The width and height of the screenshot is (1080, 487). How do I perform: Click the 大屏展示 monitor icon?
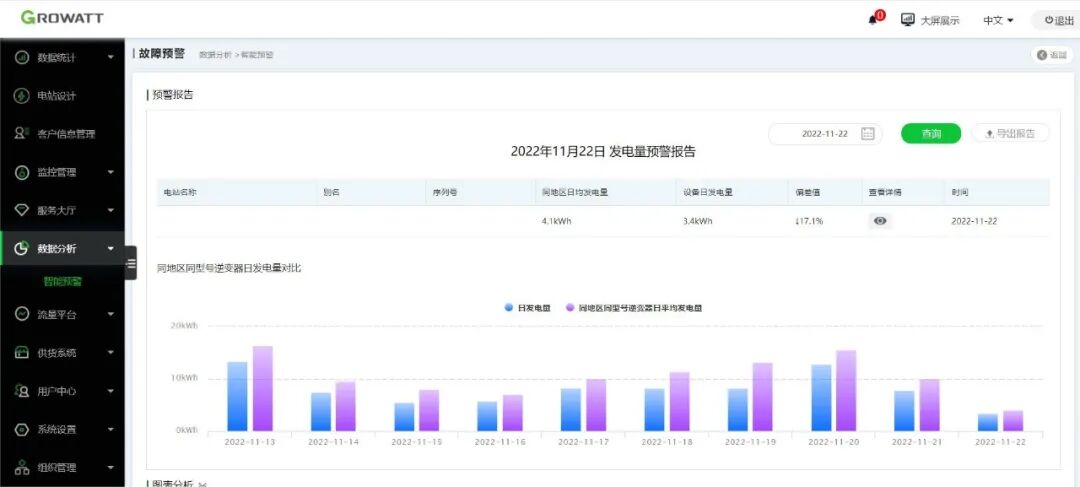(x=908, y=19)
